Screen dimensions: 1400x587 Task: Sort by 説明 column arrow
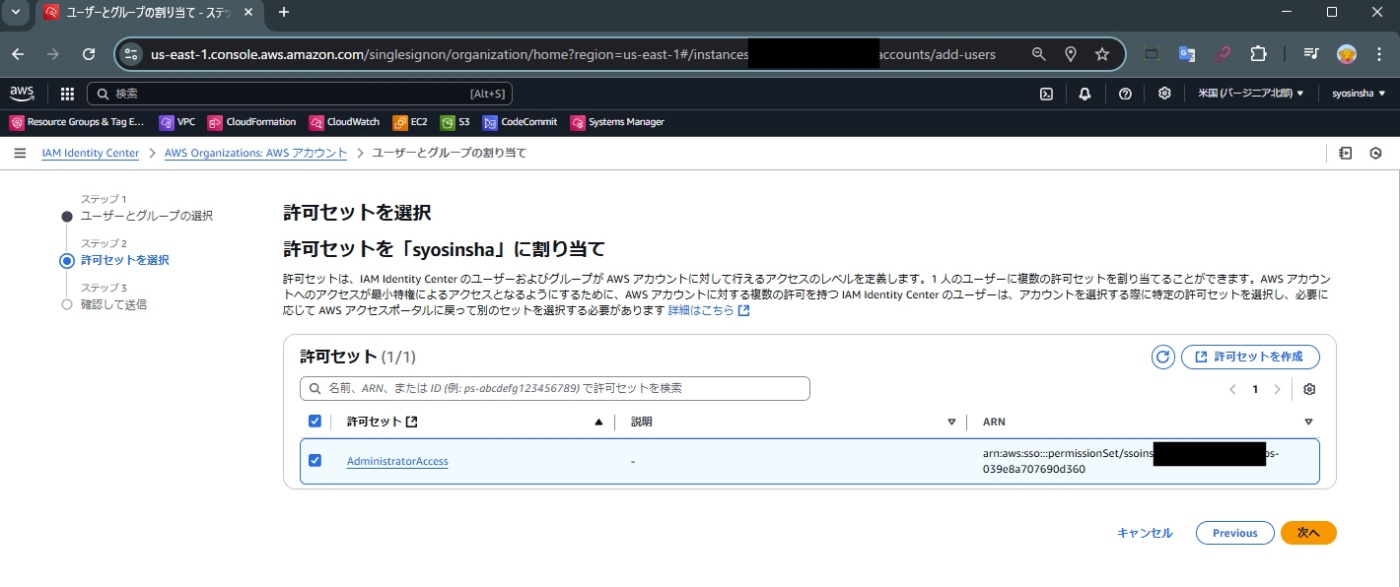[x=951, y=422]
